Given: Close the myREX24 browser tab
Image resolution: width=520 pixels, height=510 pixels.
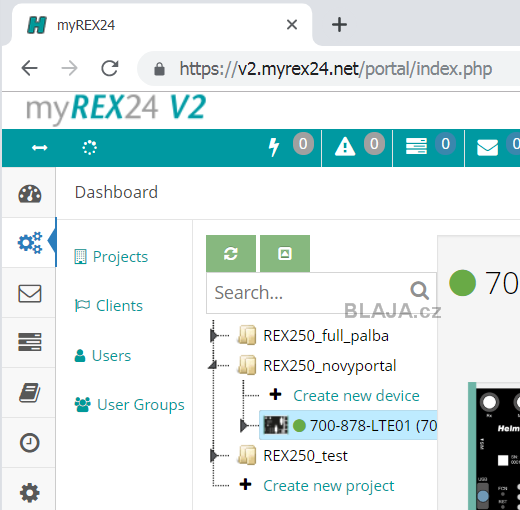Looking at the screenshot, I should click(292, 25).
